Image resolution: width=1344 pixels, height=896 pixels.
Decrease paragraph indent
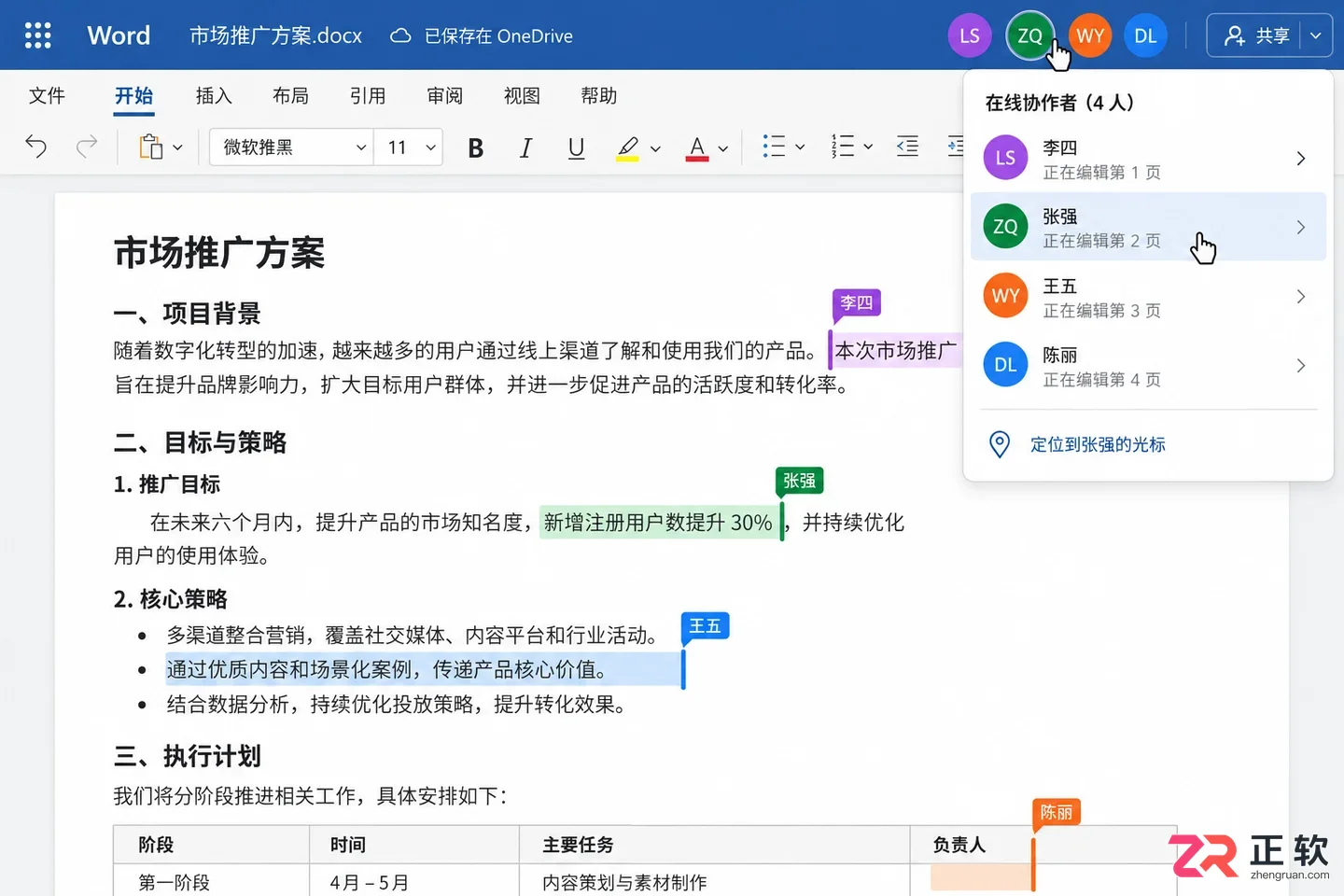pyautogui.click(x=908, y=147)
